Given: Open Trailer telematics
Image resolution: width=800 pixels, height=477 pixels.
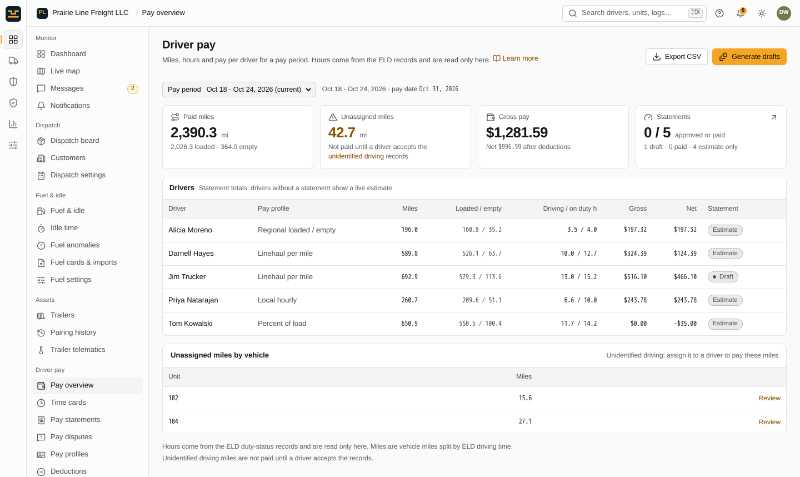Looking at the screenshot, I should coord(89,349).
